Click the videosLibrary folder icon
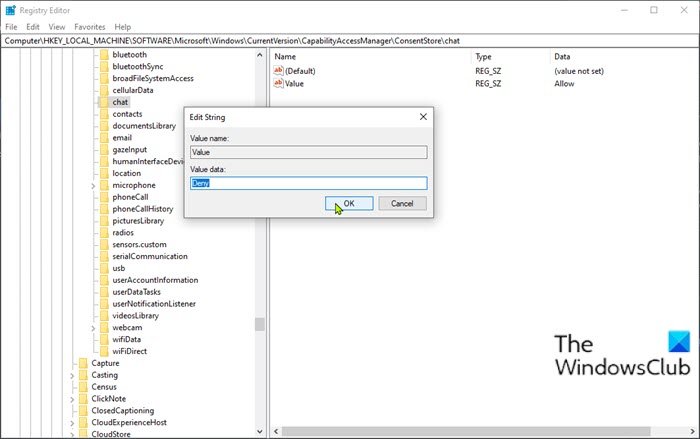 point(104,316)
